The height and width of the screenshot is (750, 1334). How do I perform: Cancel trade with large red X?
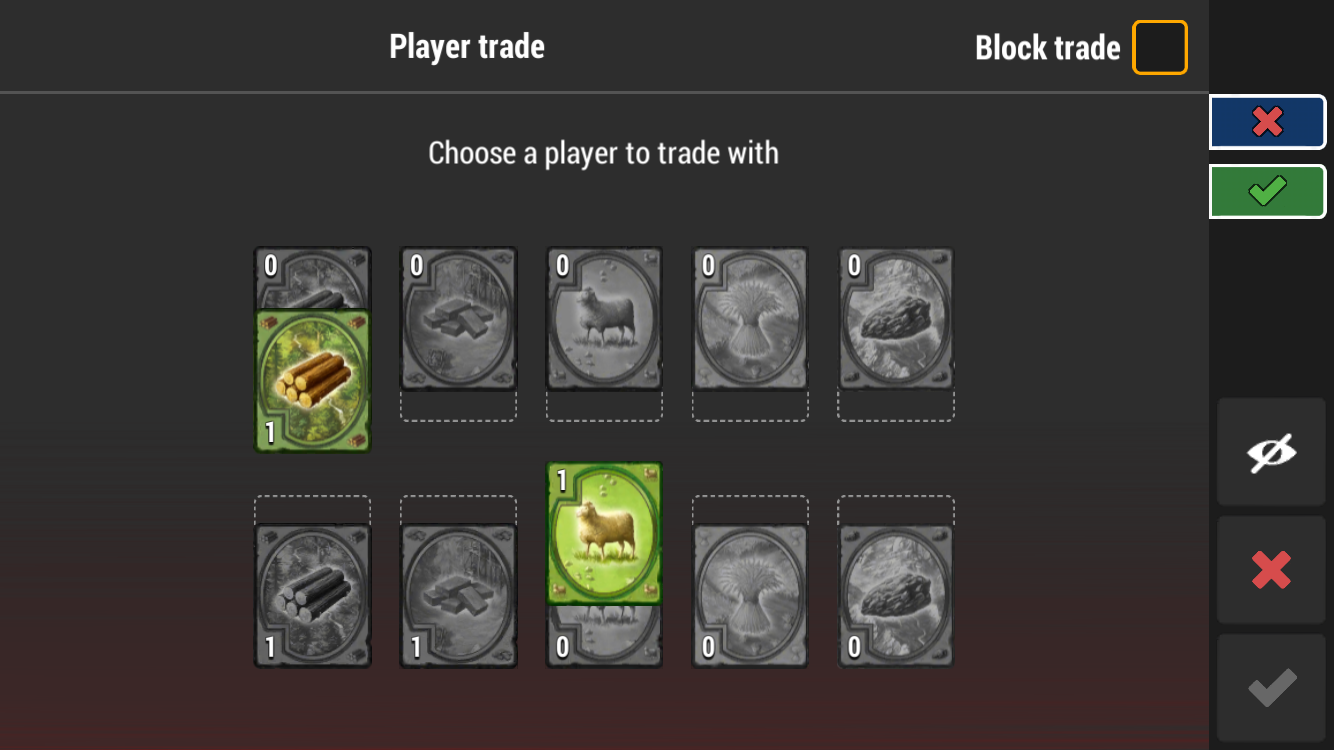click(x=1271, y=570)
